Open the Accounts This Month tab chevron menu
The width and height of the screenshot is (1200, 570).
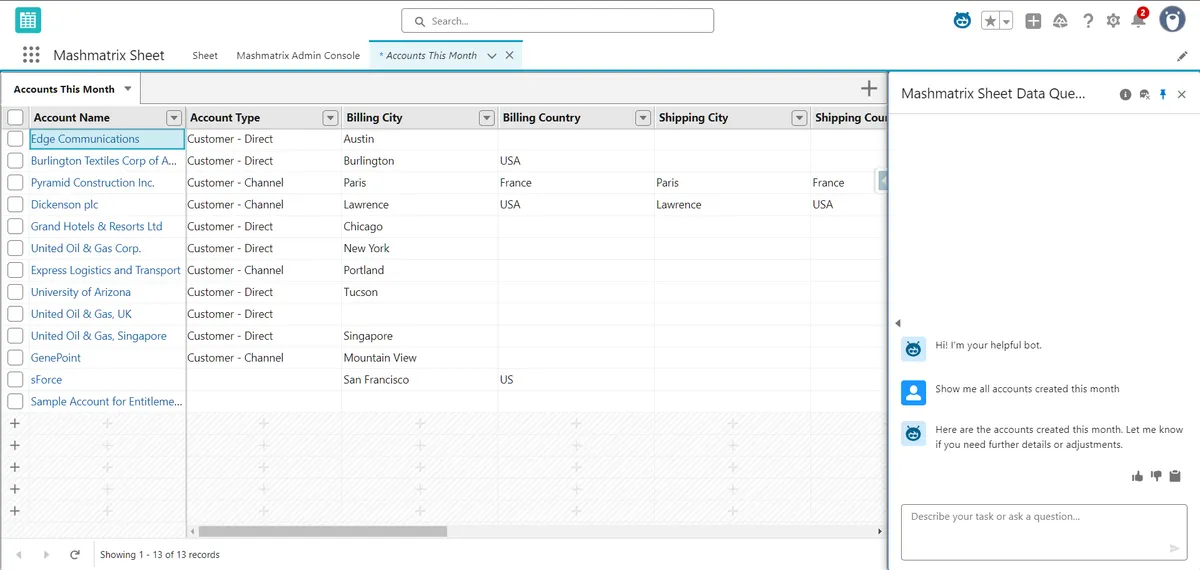491,56
